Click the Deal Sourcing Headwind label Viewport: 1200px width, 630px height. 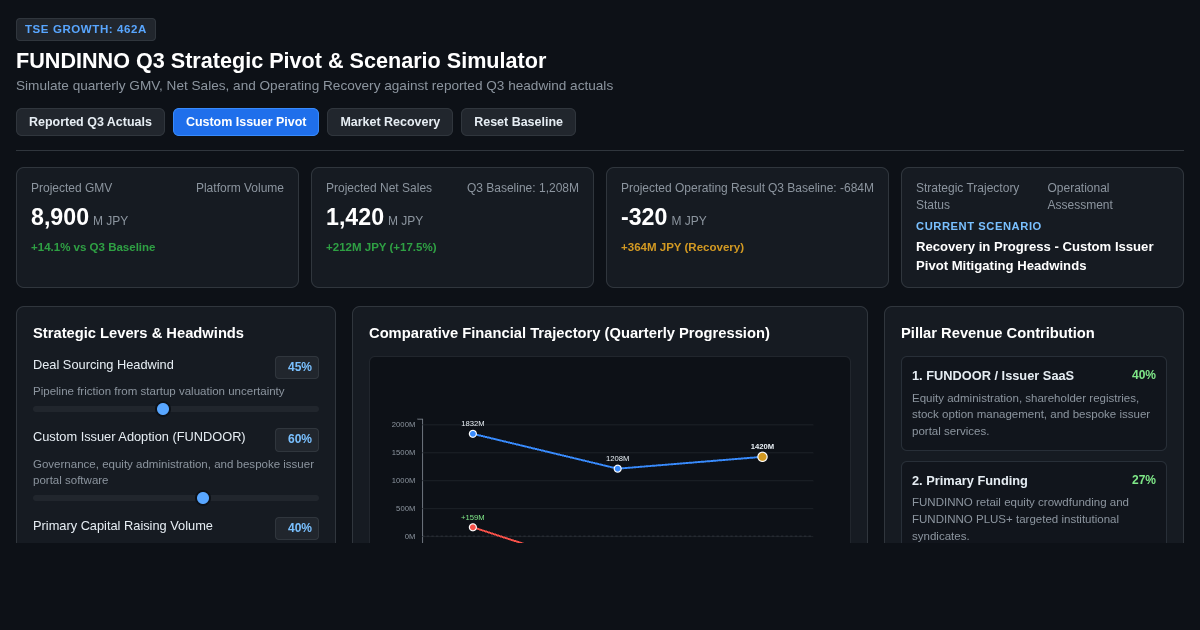(103, 365)
